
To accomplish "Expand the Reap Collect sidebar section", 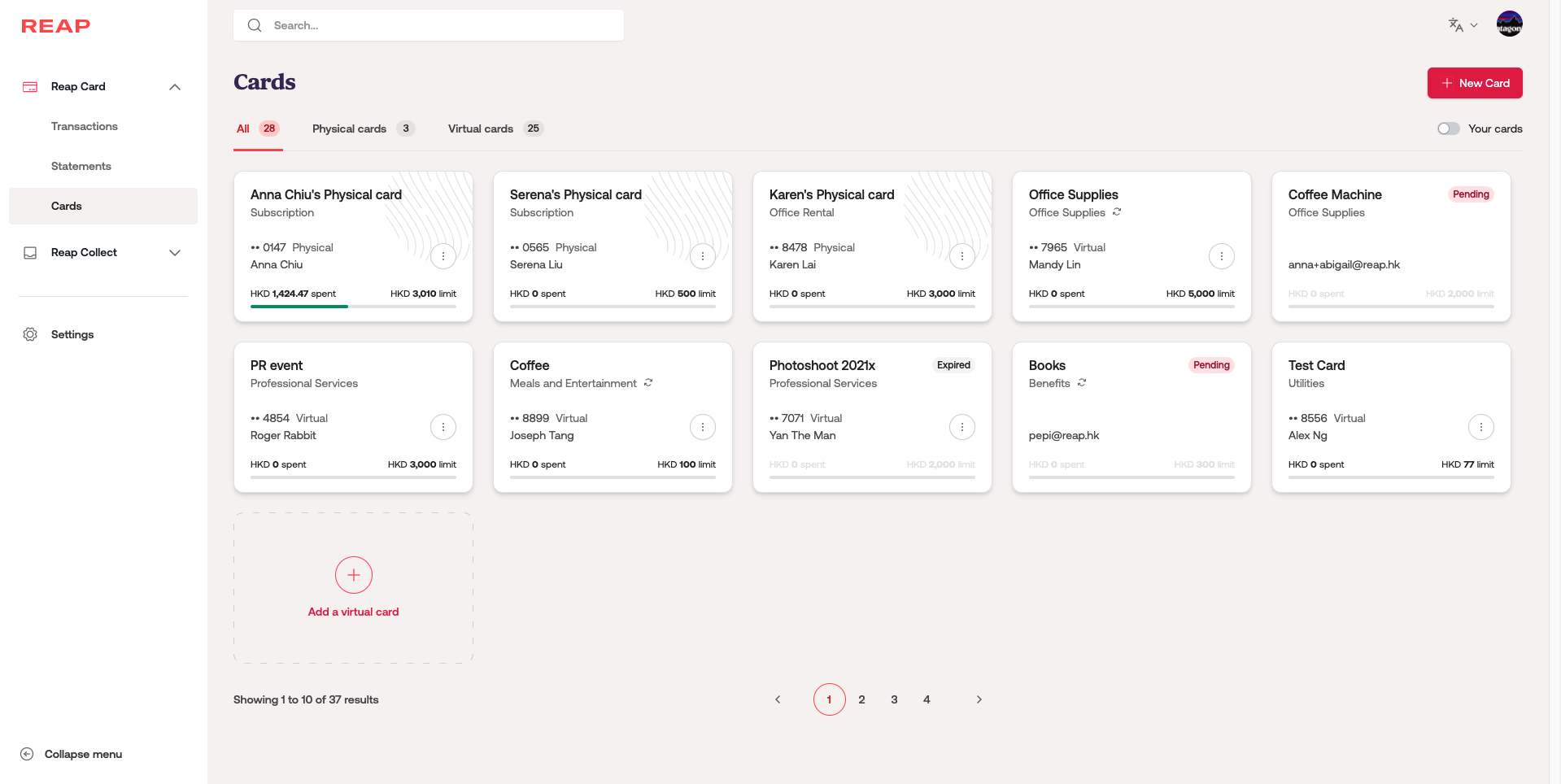I will 175,253.
